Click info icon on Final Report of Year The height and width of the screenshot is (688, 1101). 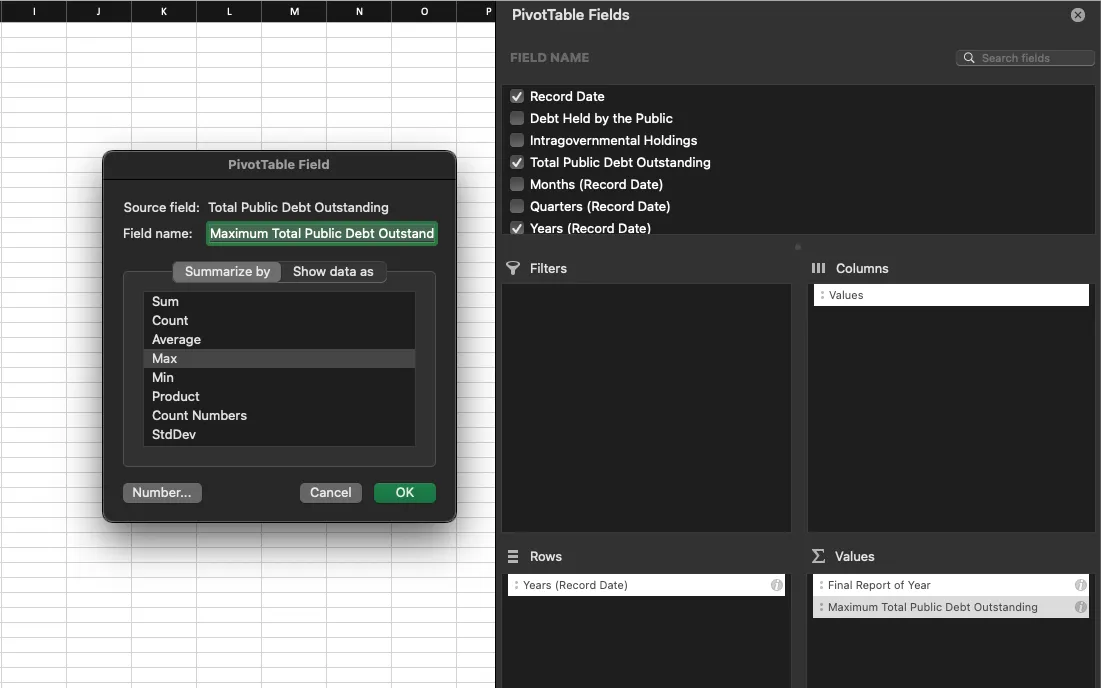click(x=1079, y=585)
